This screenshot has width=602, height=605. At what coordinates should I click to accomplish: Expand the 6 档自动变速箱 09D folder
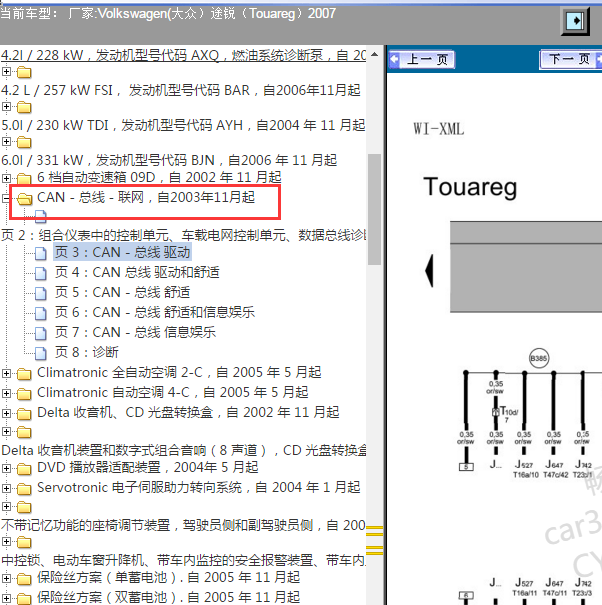6,178
